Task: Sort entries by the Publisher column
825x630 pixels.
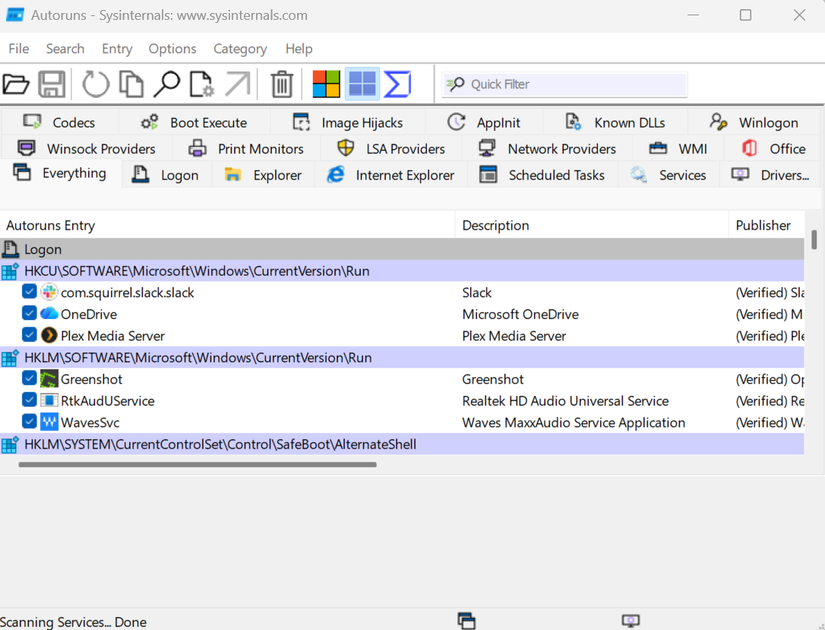Action: (765, 225)
